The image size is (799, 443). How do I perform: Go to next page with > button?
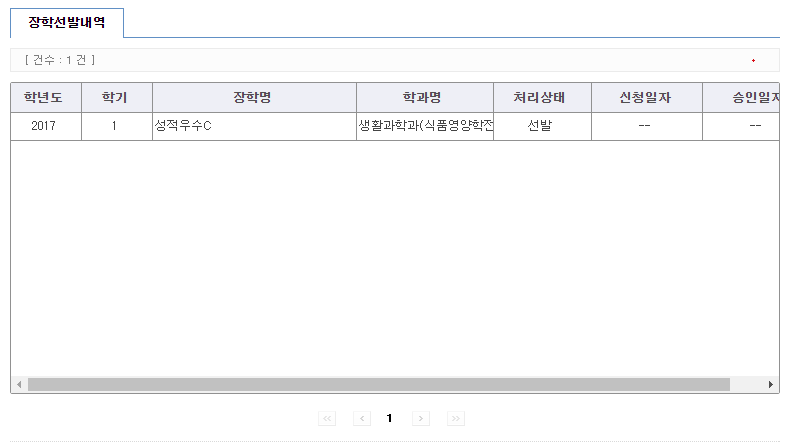(421, 419)
